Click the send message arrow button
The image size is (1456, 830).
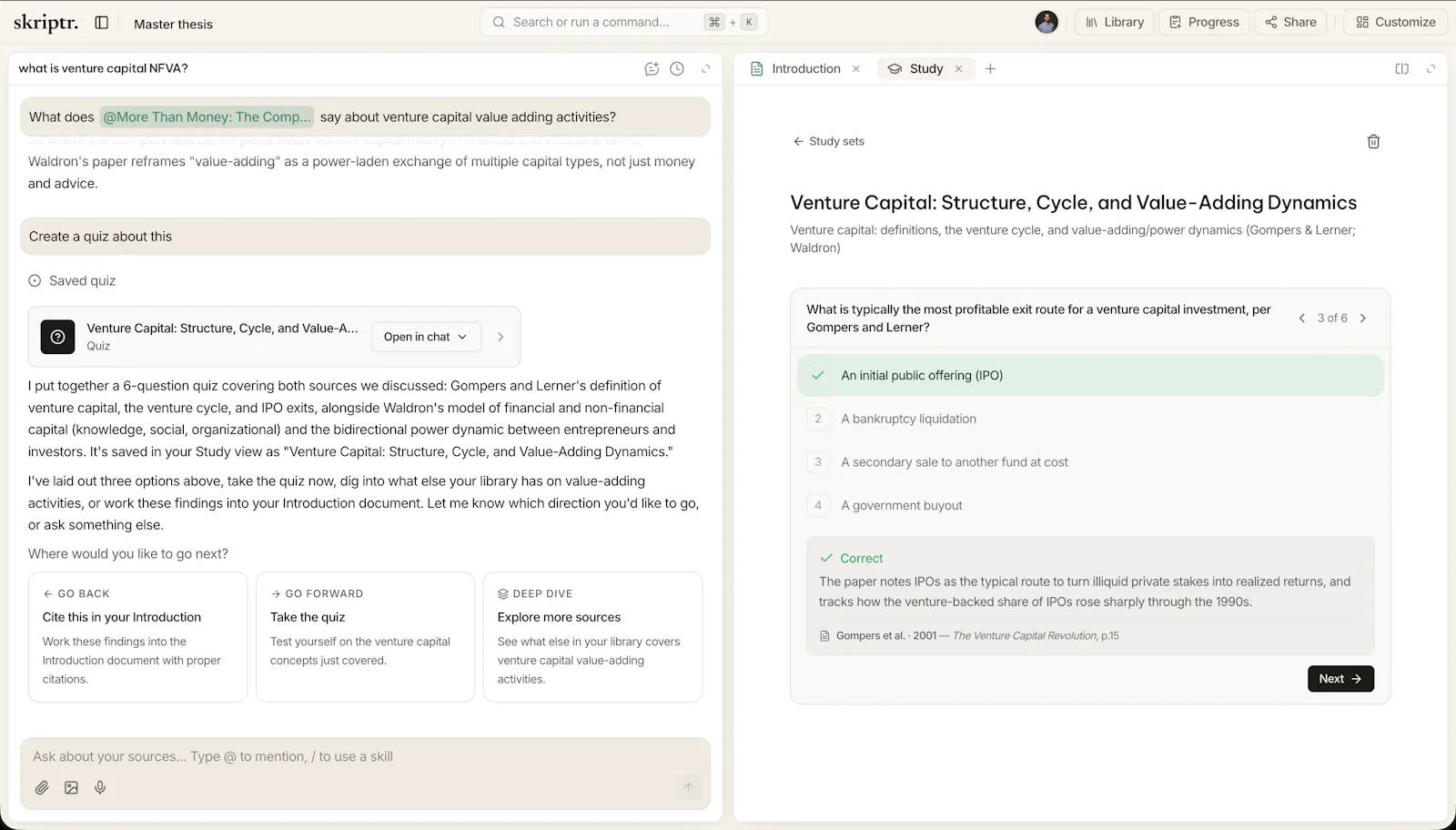click(689, 787)
